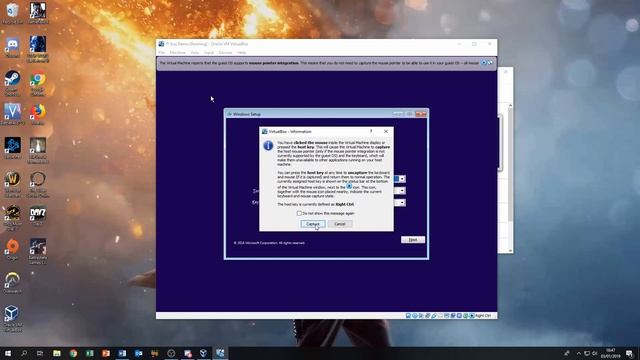Click the Origin desktop shortcut

(13, 249)
